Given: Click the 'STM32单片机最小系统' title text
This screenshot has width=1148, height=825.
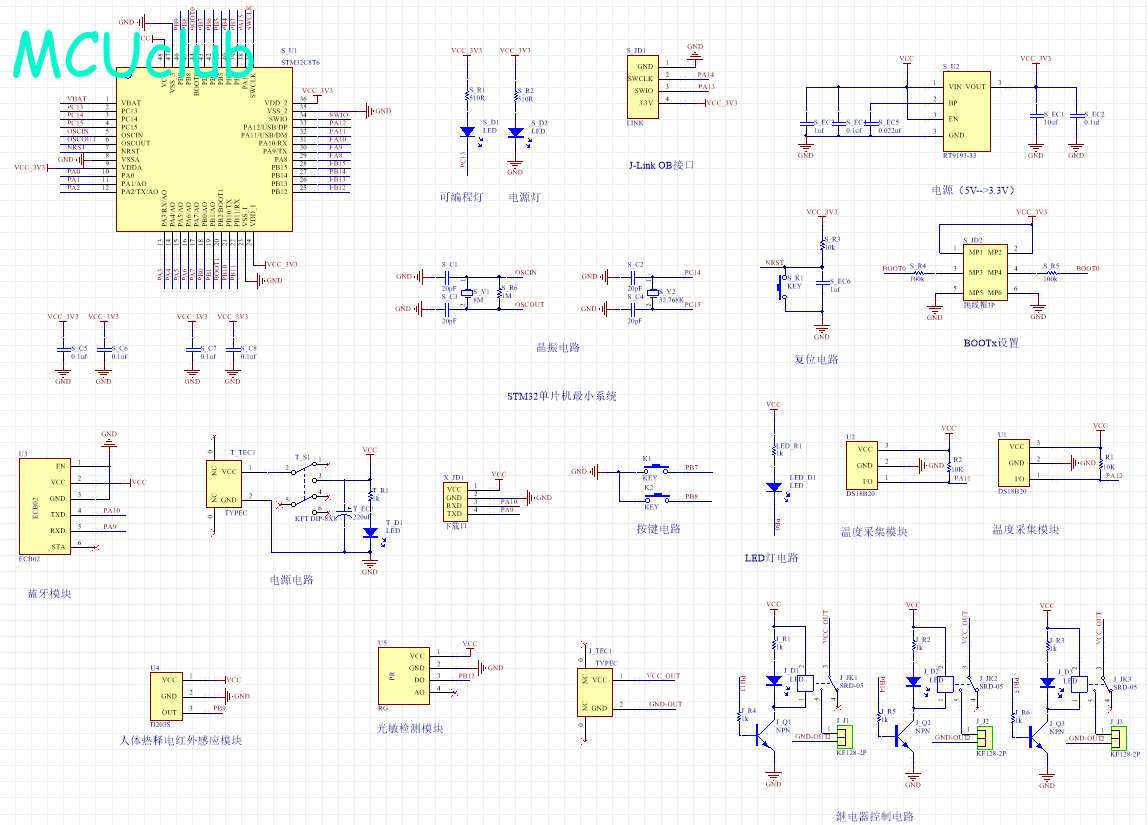Looking at the screenshot, I should point(562,396).
